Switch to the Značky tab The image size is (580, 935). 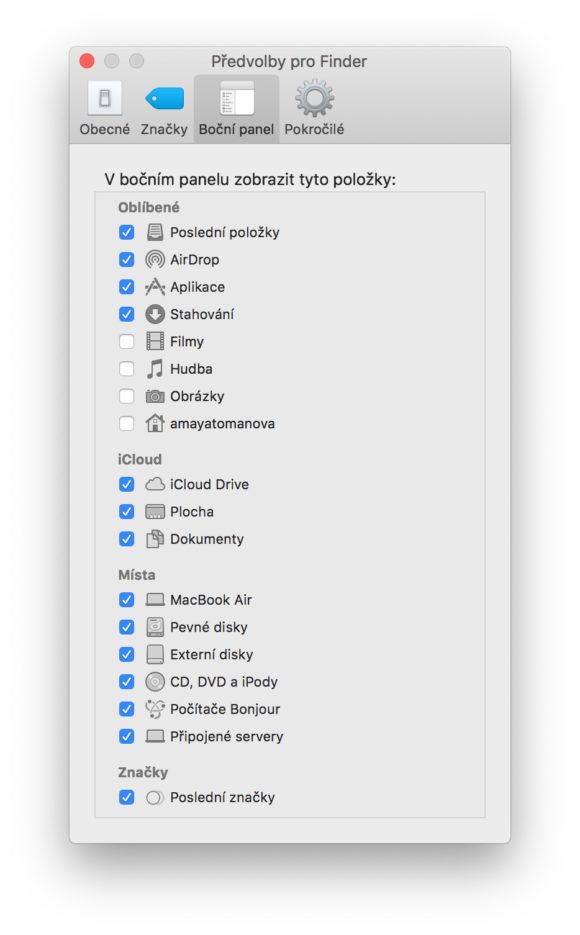(x=162, y=104)
